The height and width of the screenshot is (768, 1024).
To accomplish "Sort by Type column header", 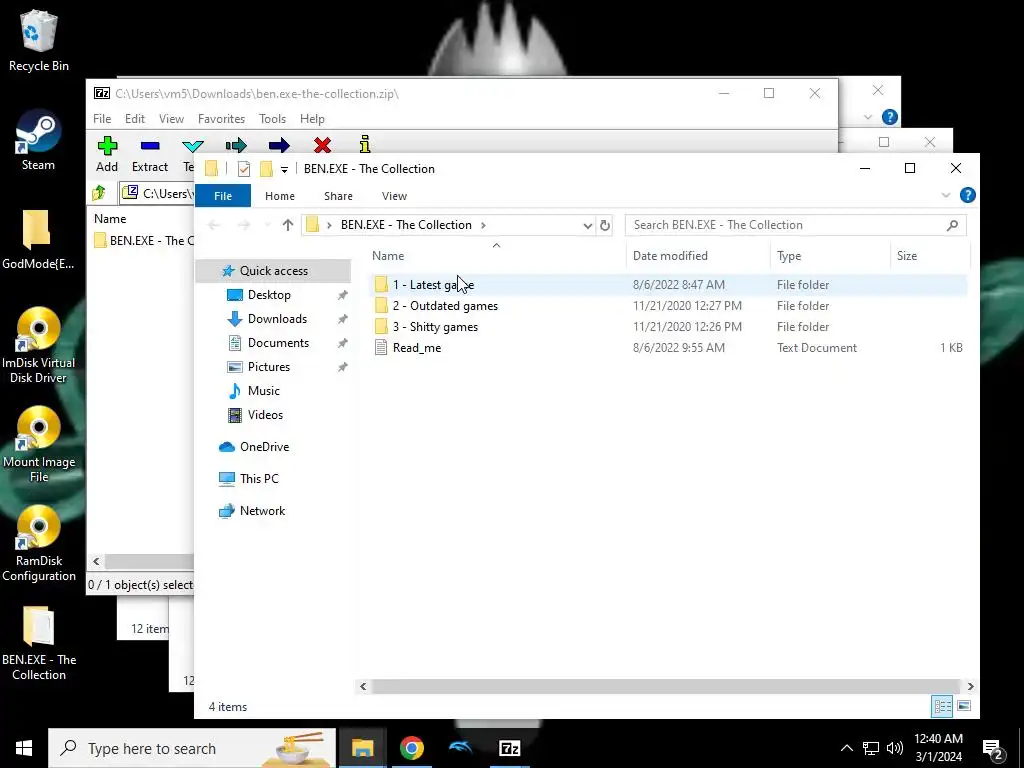I will 829,256.
